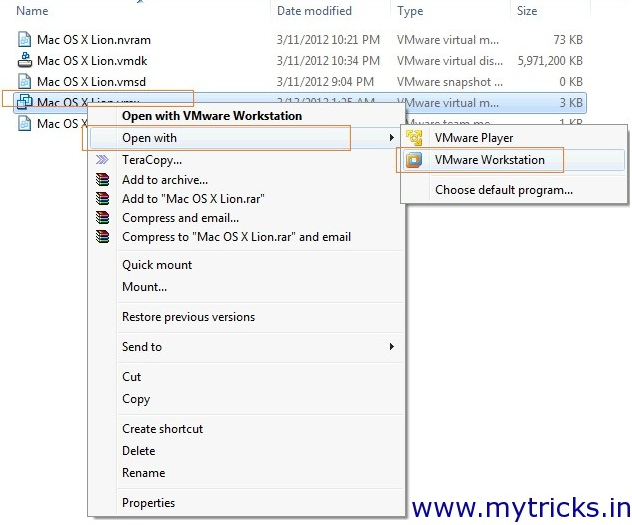Click WinRAR icon beside Add to "Mac OS X Lion.rar"
This screenshot has width=632, height=525.
[x=102, y=198]
